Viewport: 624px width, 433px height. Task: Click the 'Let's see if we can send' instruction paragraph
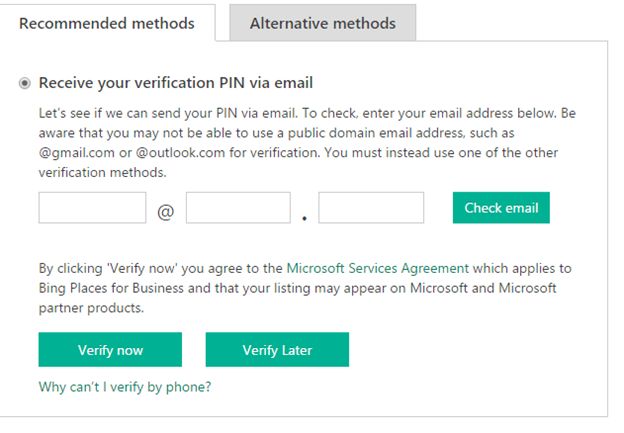300,113
